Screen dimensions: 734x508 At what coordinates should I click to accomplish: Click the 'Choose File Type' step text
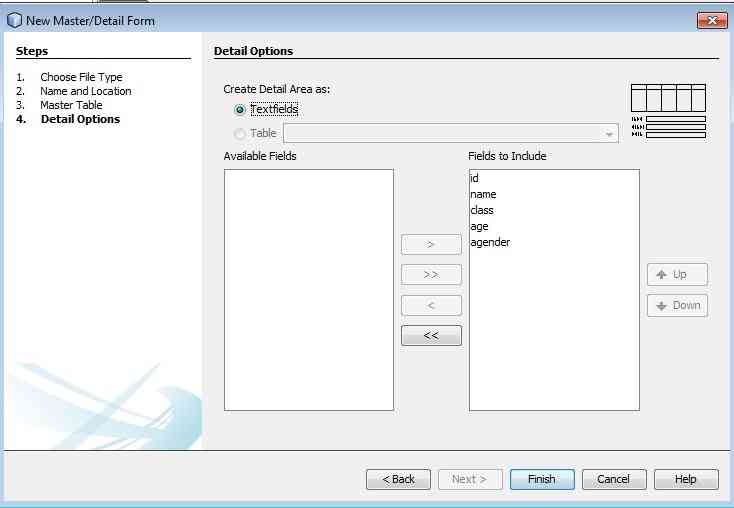81,77
